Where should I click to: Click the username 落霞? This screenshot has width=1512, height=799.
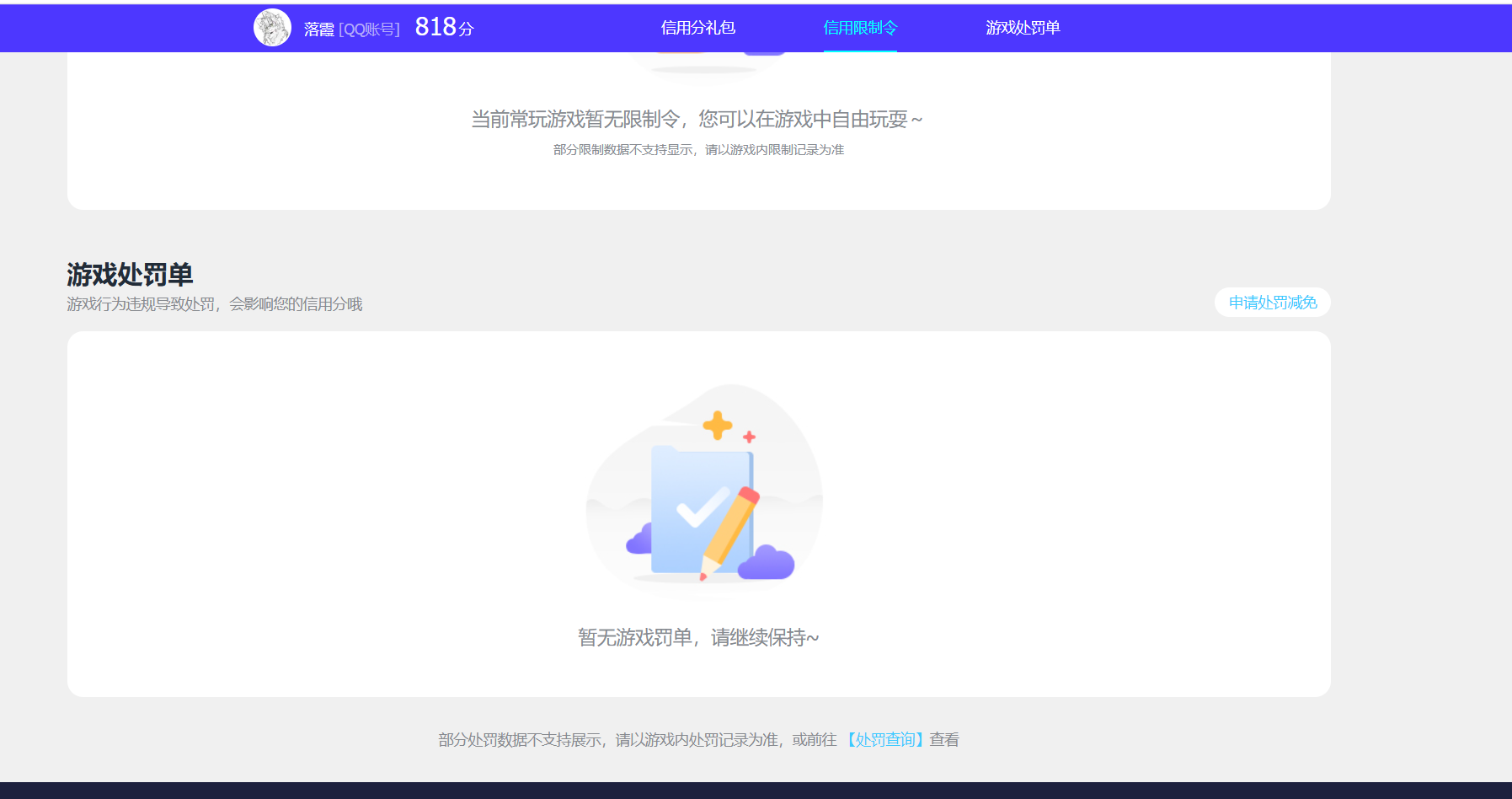(319, 29)
